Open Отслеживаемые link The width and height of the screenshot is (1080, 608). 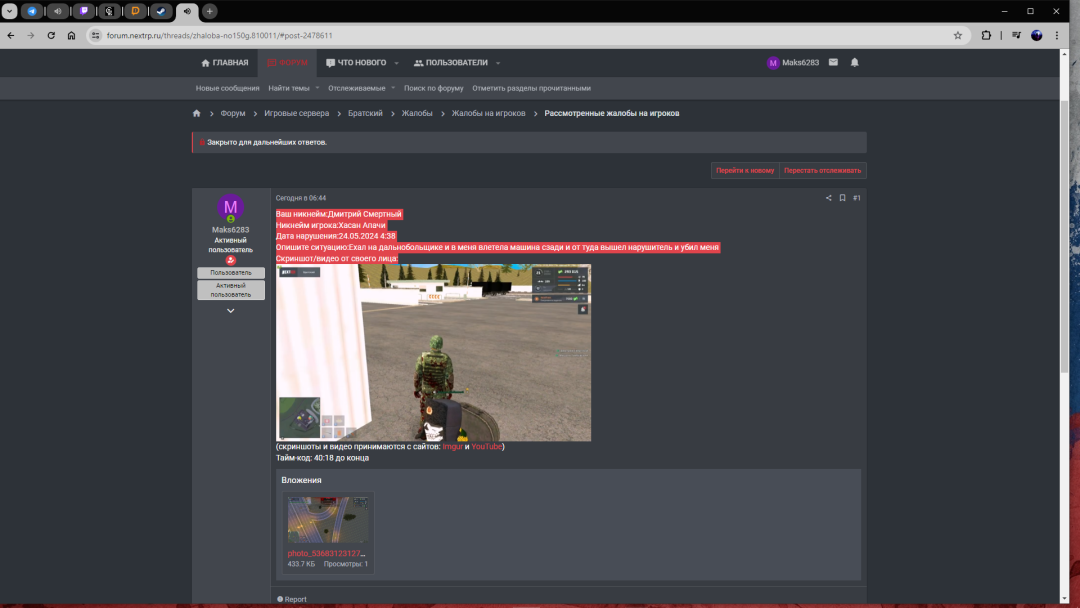tap(357, 88)
